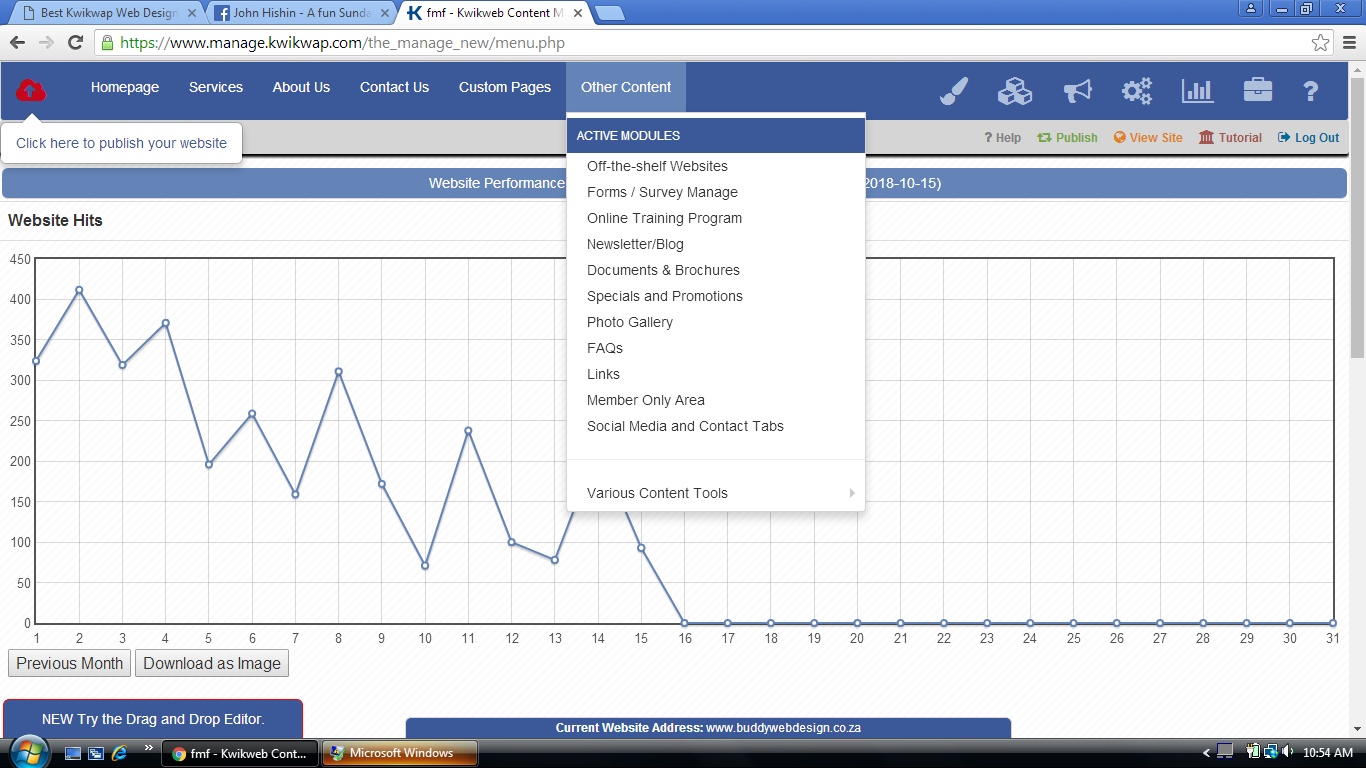Open the stacked cubes modules icon

(x=1015, y=91)
